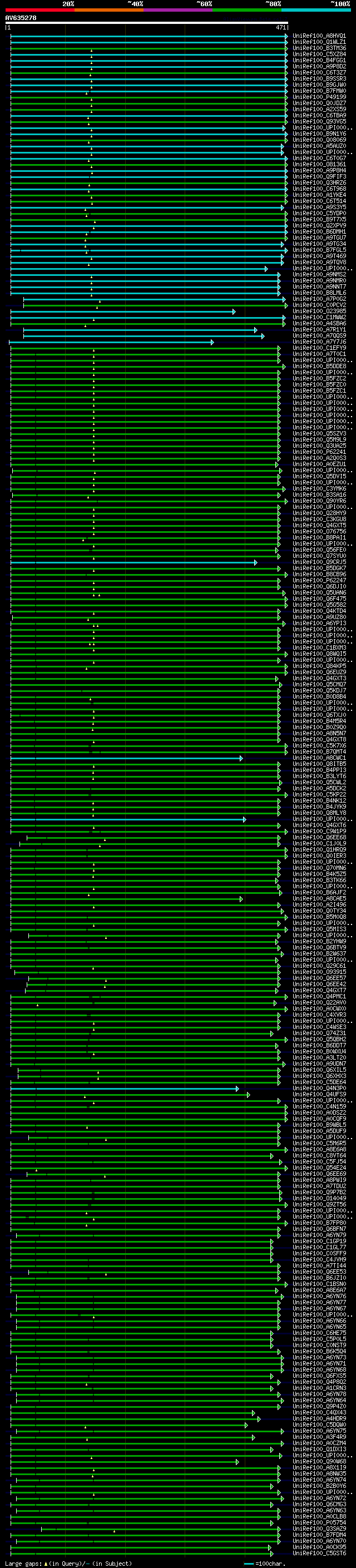Click the purple ~60% identity legend segment
This screenshot has width=356, height=1568.
click(x=177, y=10)
